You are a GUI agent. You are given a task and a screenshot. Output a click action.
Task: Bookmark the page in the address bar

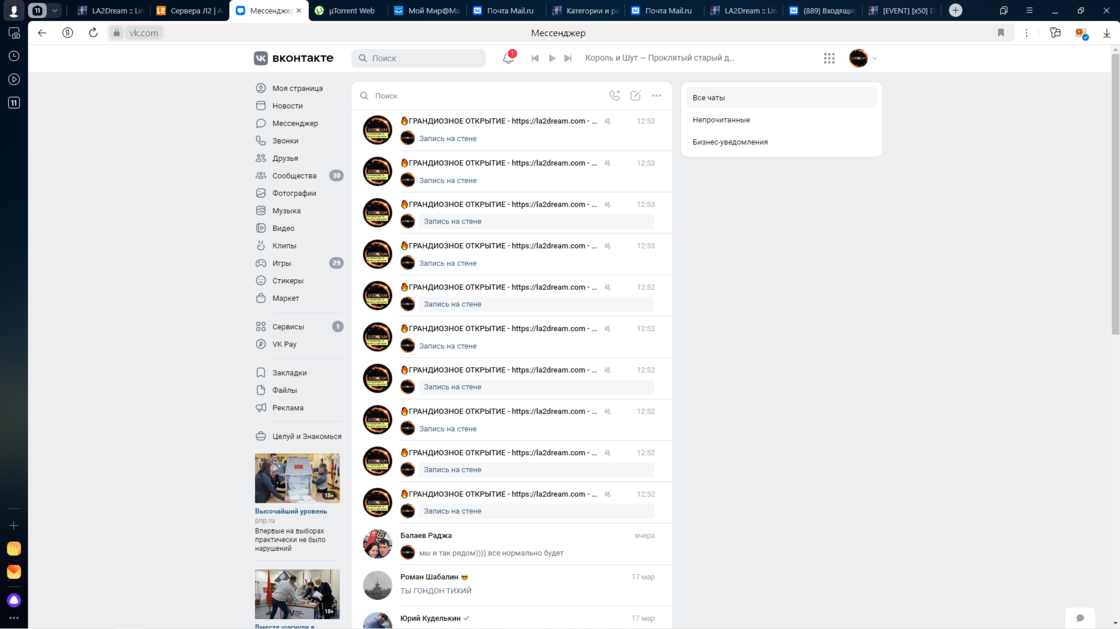1000,33
